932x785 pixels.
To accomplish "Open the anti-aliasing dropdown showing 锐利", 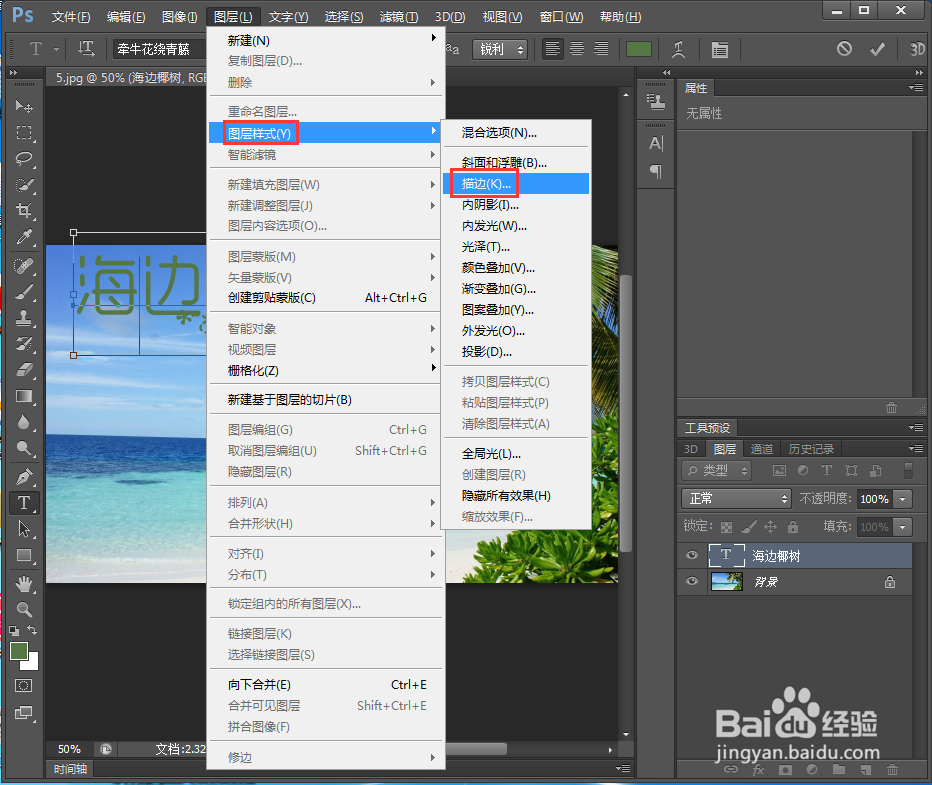I will [499, 47].
